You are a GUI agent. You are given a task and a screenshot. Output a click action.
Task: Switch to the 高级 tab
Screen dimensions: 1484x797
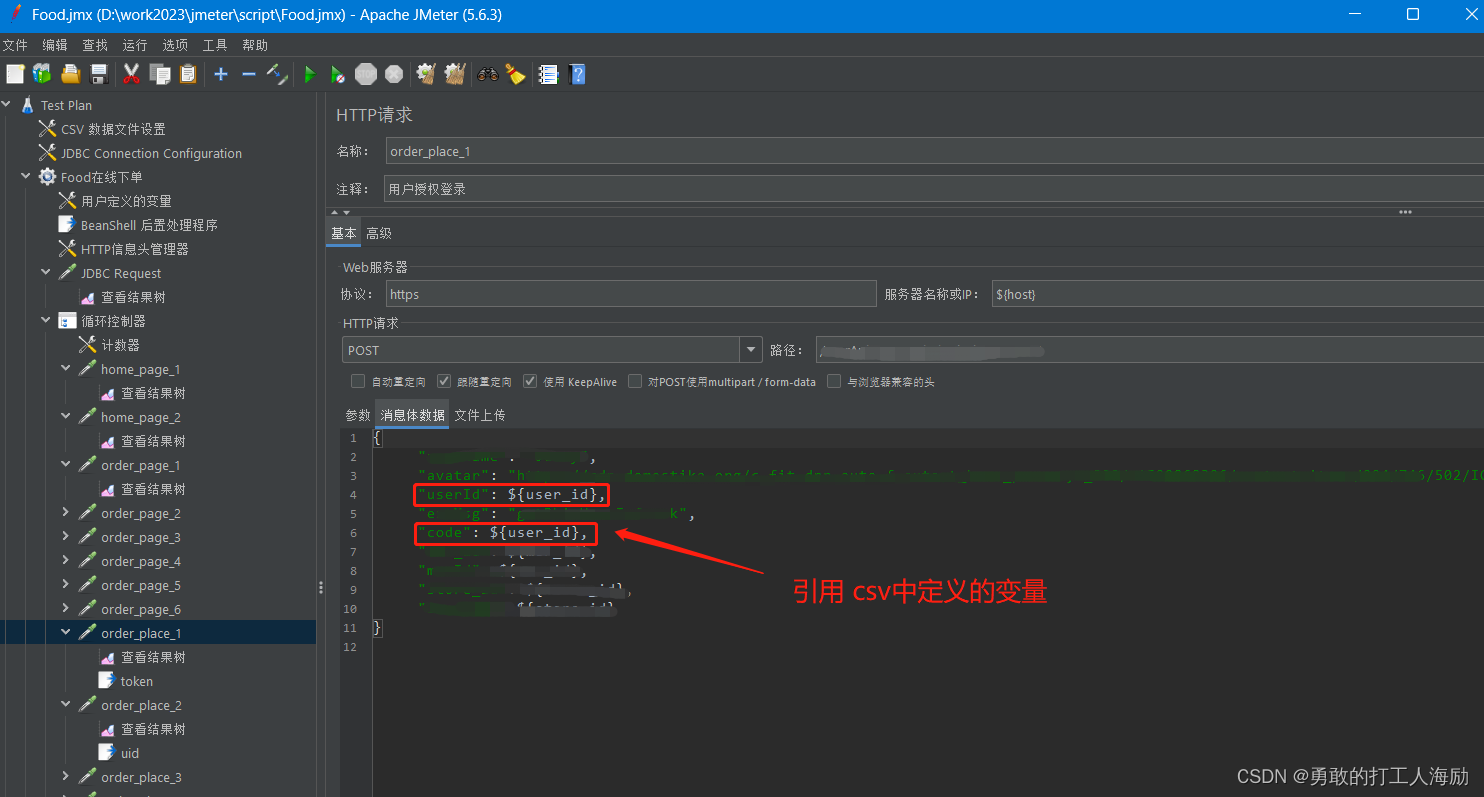379,233
